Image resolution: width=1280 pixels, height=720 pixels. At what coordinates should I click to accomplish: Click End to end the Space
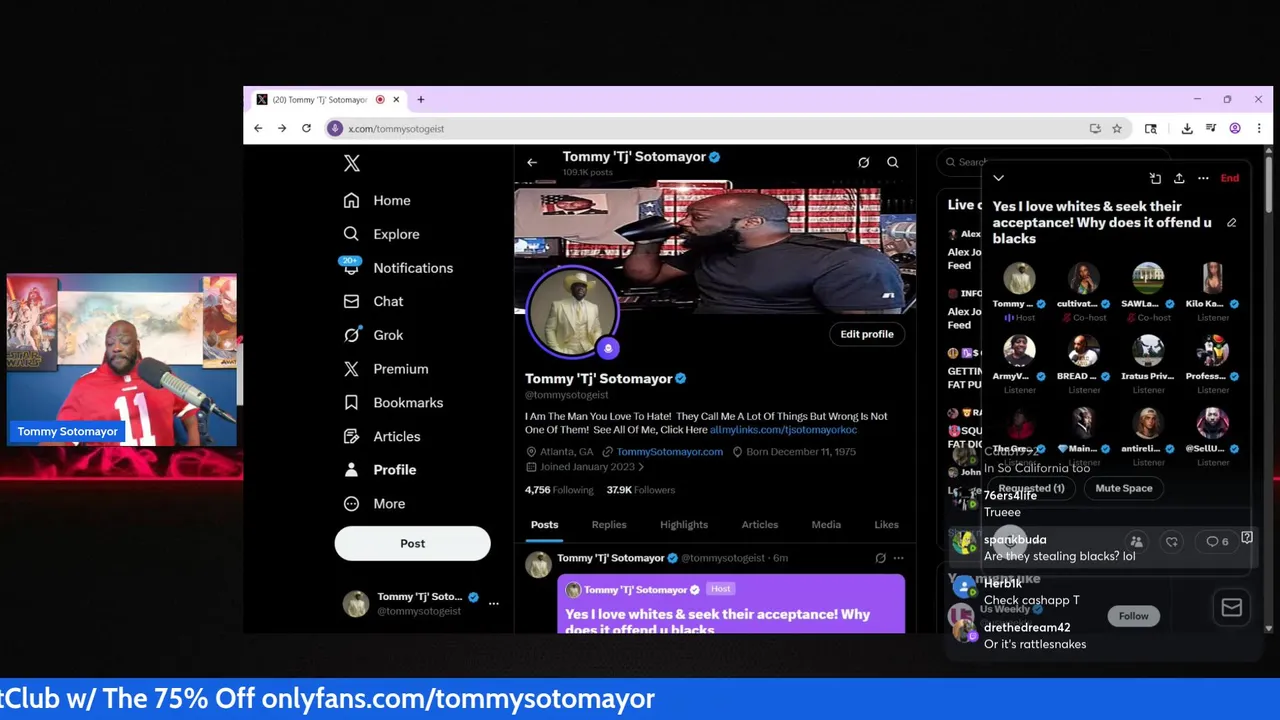1230,178
